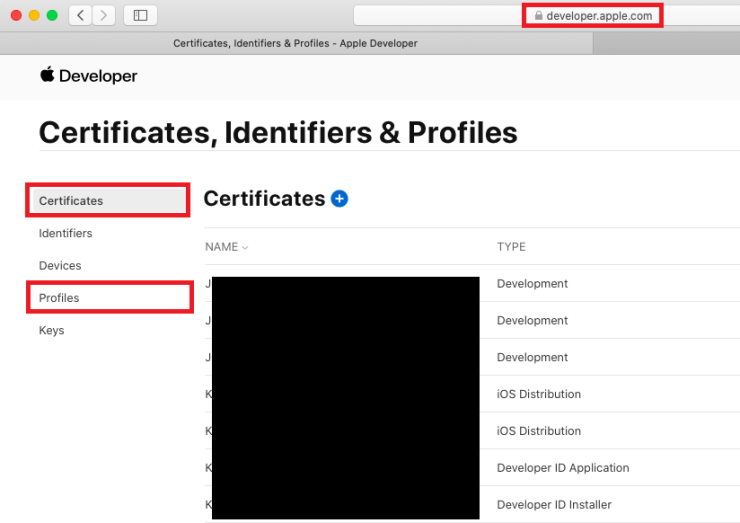The width and height of the screenshot is (740, 523).
Task: Open Keys section in sidebar
Action: [51, 330]
